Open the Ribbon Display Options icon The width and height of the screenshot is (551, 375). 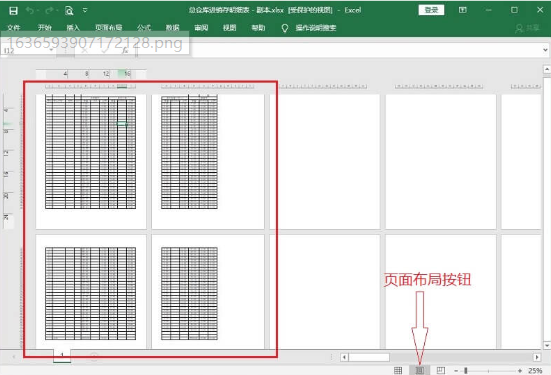(463, 10)
